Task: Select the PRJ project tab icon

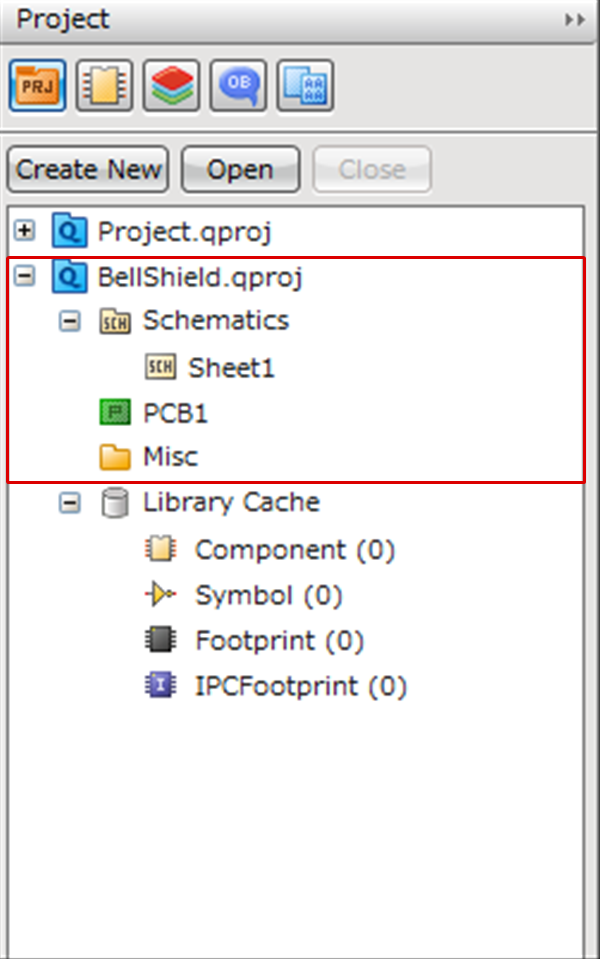Action: point(38,87)
